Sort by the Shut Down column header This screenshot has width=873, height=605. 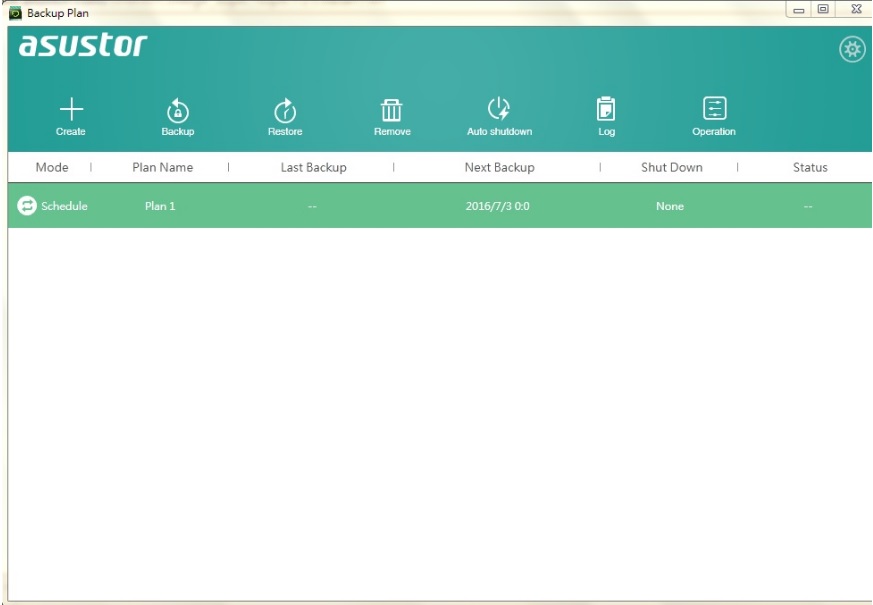671,167
